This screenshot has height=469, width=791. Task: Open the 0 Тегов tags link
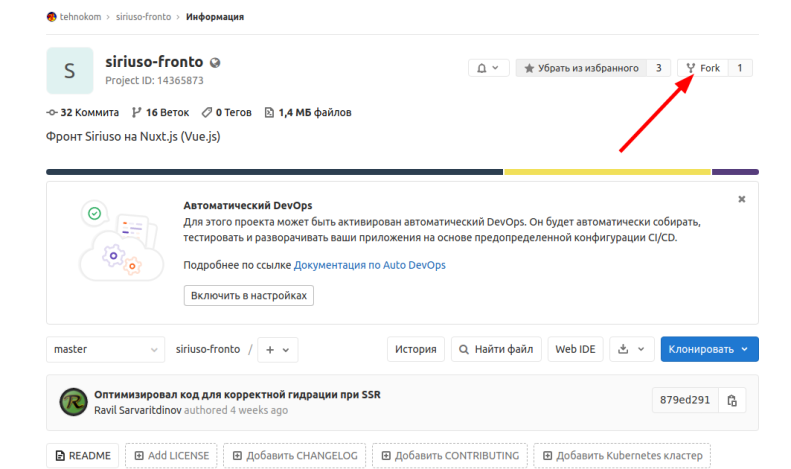coord(227,112)
